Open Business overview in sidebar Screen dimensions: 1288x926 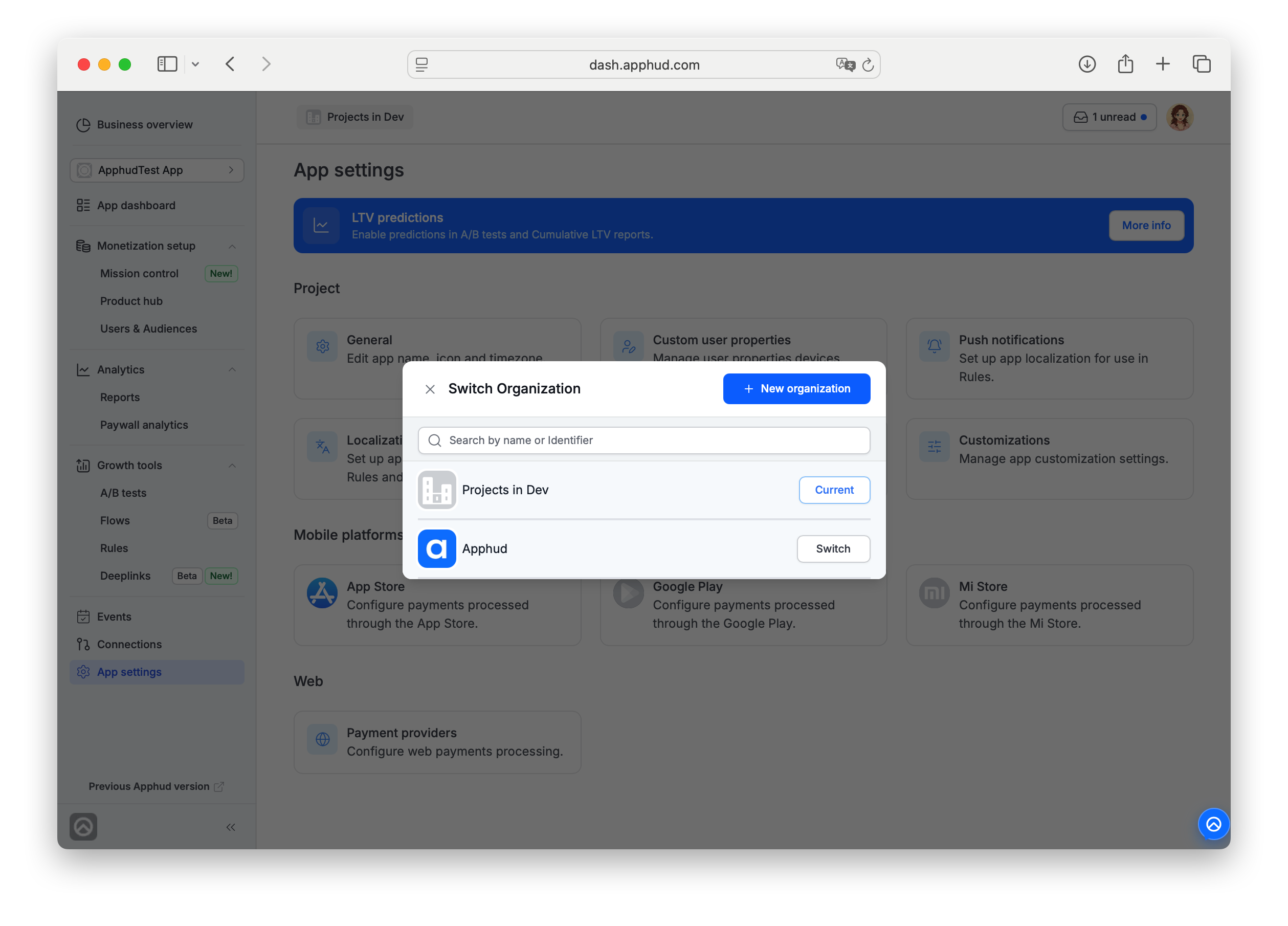144,124
